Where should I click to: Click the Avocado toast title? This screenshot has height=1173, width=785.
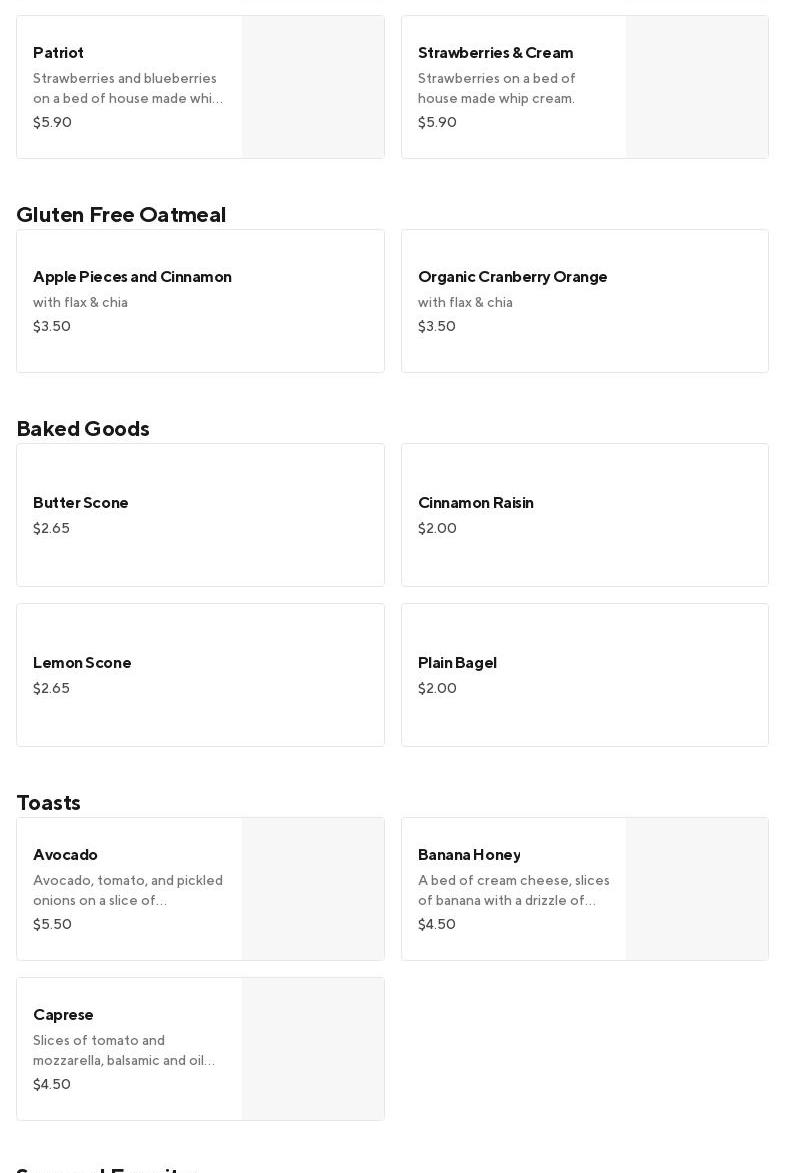[x=65, y=855]
